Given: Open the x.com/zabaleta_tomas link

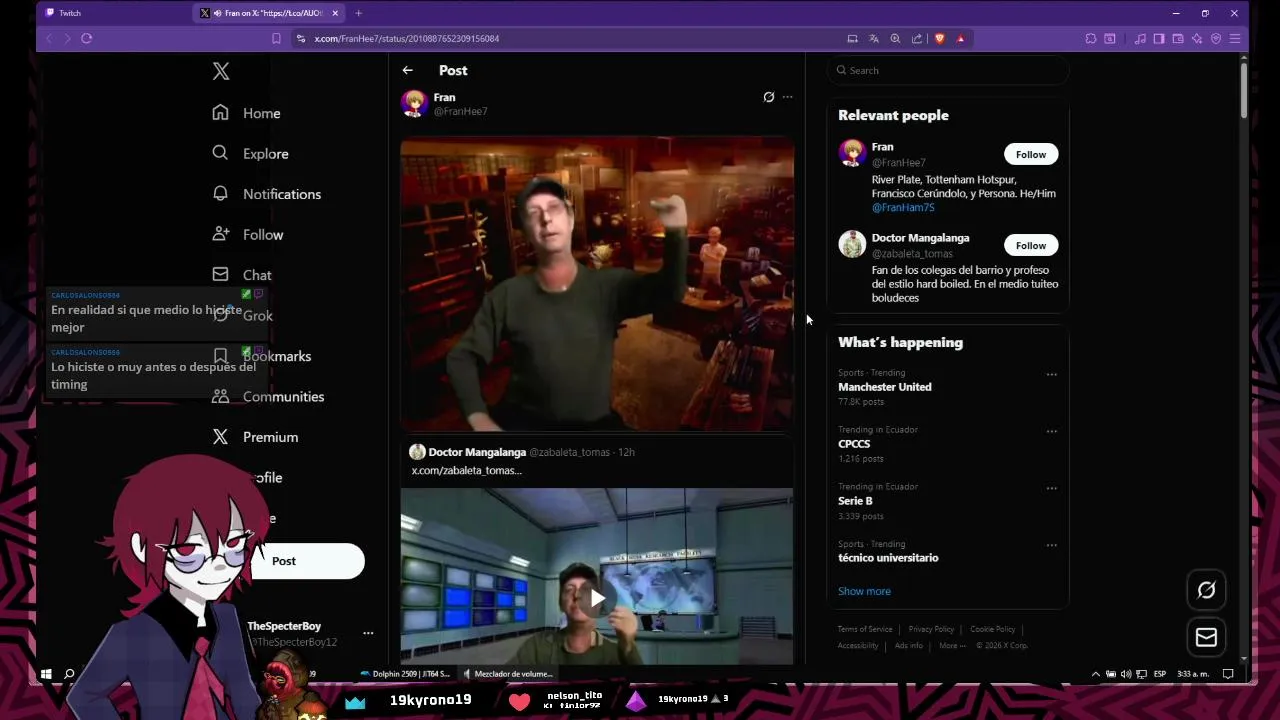Looking at the screenshot, I should [466, 470].
